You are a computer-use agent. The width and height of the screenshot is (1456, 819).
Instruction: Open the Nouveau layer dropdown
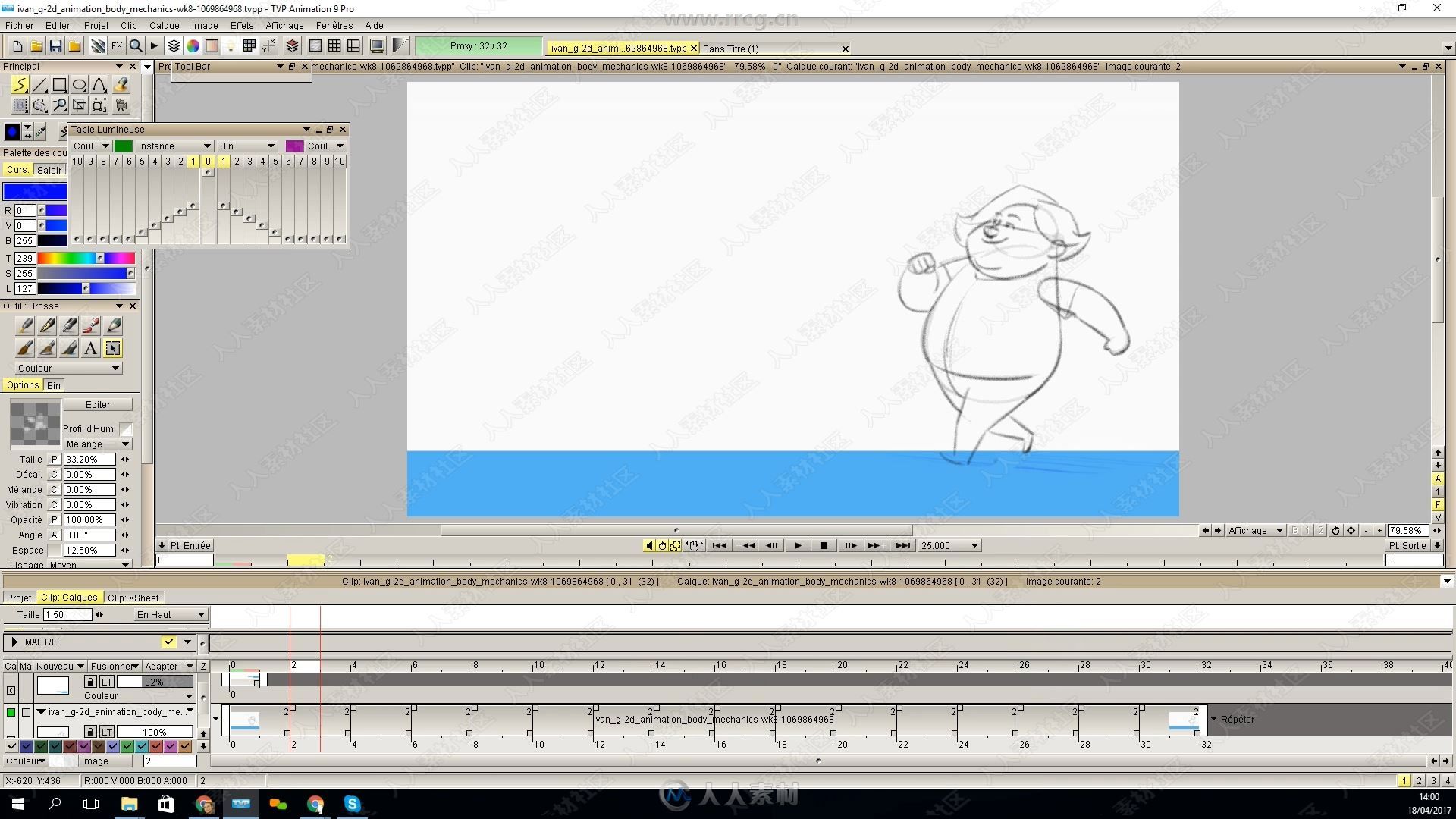[60, 667]
